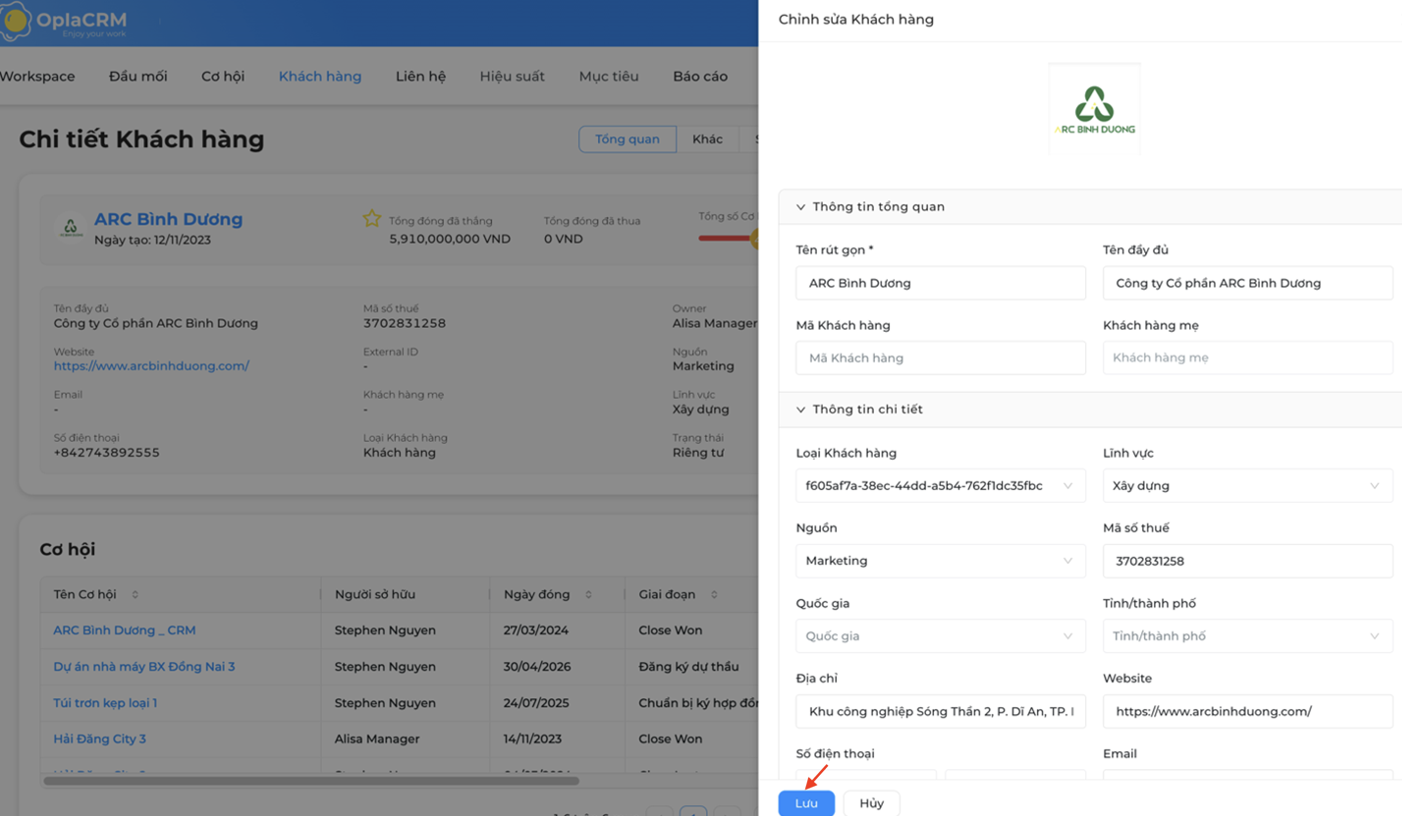Select Khách hàng menu item
The width and height of the screenshot is (1402, 816).
[x=320, y=76]
